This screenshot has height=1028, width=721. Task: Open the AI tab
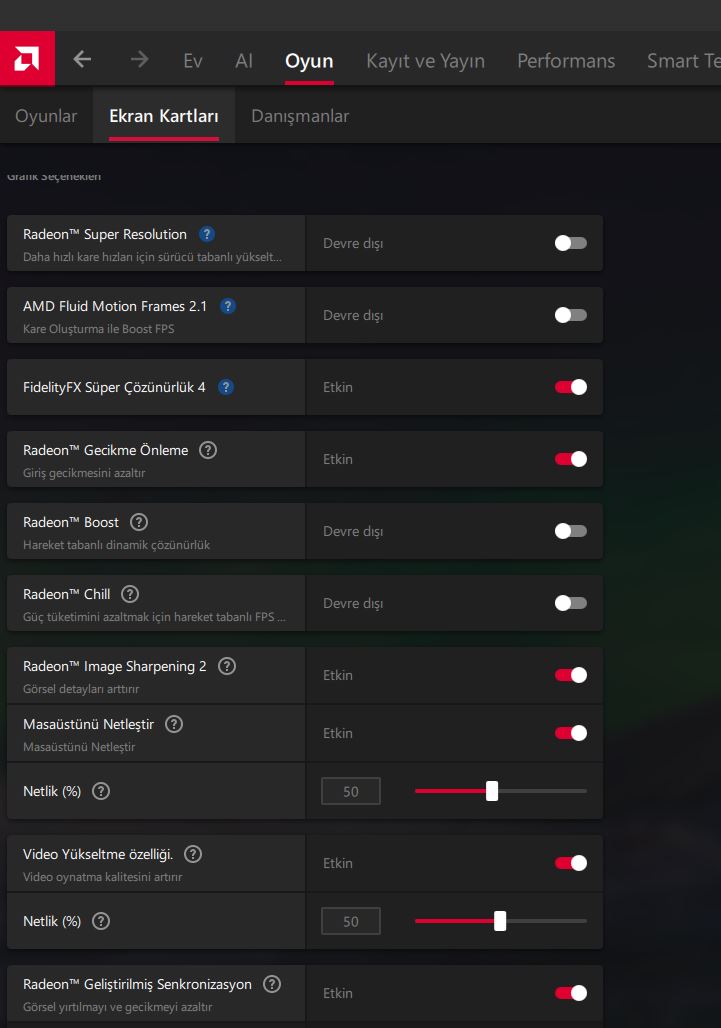click(244, 61)
